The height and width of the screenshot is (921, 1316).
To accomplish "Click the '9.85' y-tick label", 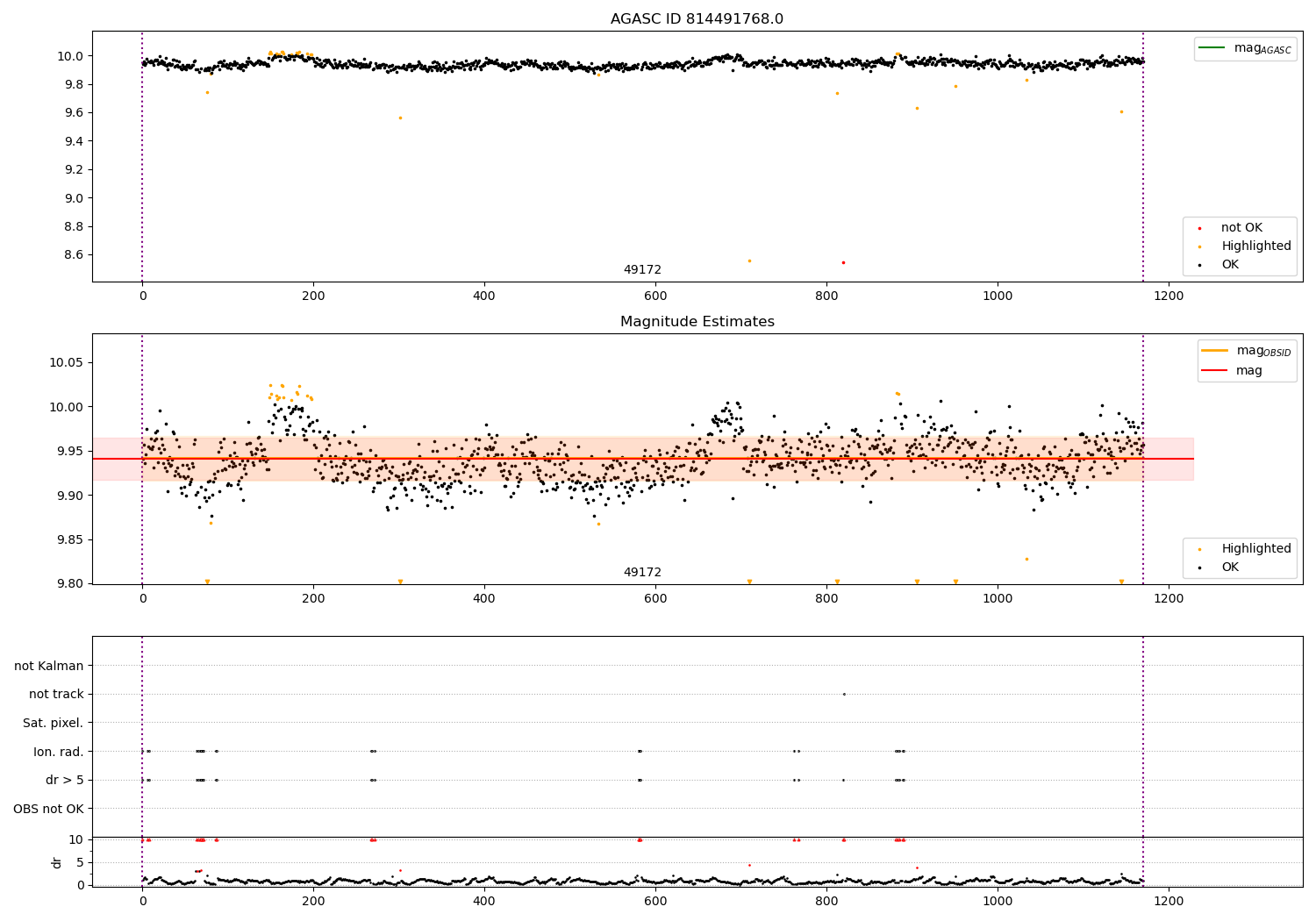I will tap(70, 540).
